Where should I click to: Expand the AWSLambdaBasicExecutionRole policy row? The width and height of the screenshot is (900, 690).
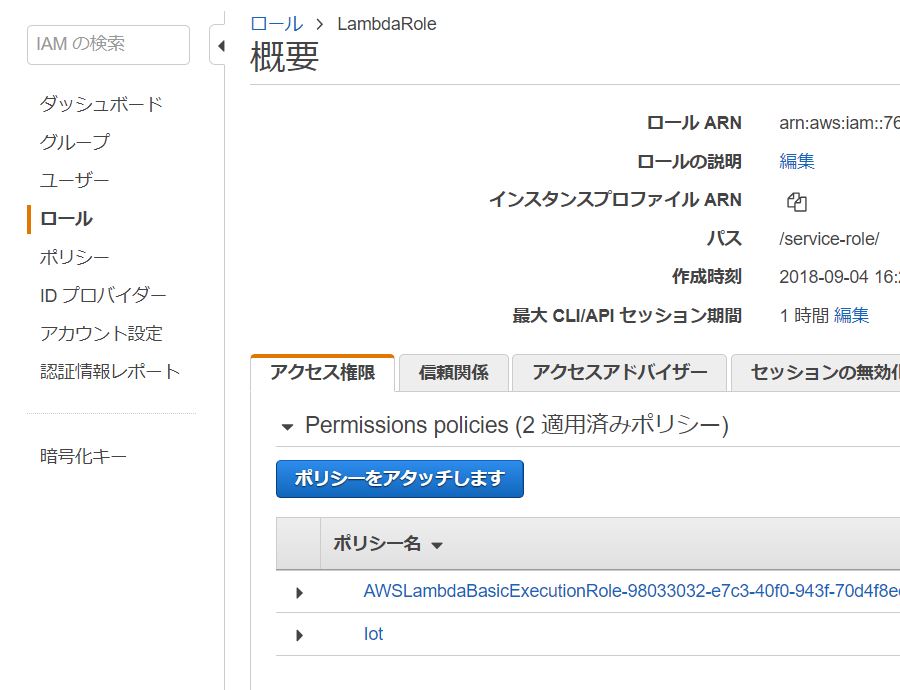298,592
